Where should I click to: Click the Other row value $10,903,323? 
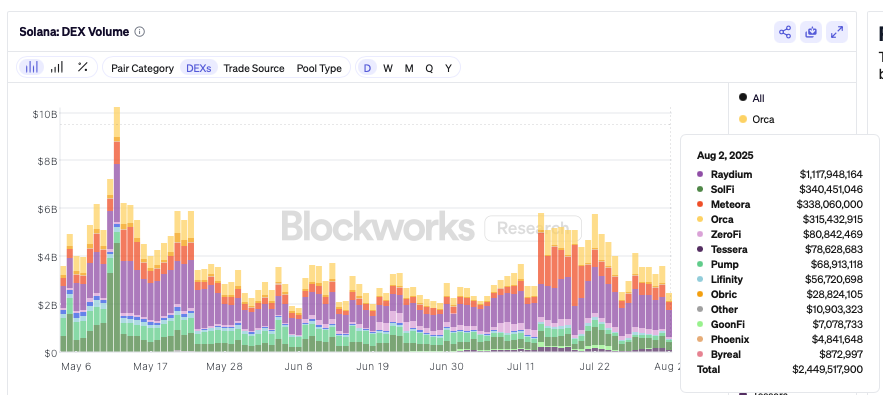835,309
